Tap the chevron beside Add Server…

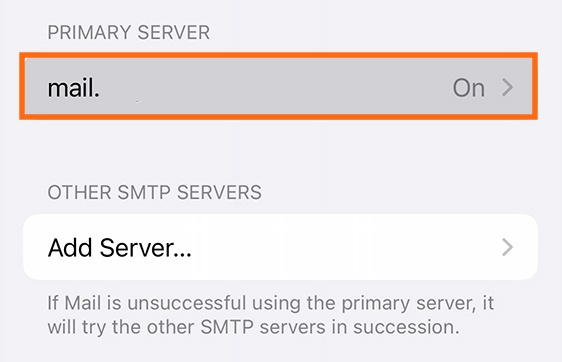point(507,247)
